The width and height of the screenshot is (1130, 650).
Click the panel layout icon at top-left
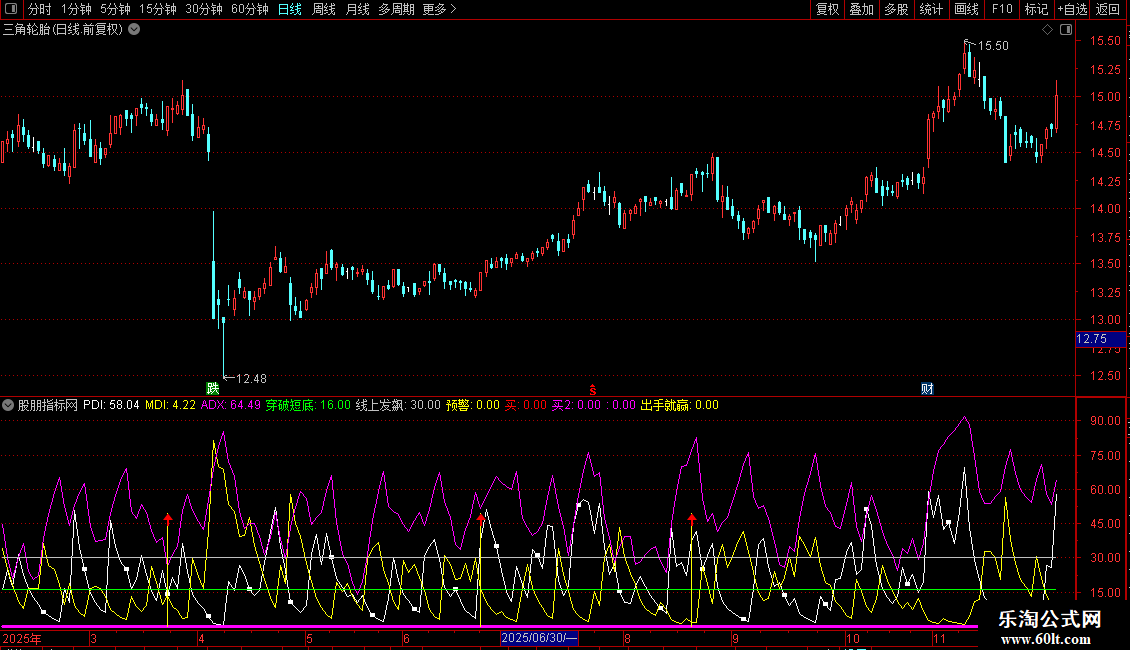pyautogui.click(x=11, y=9)
